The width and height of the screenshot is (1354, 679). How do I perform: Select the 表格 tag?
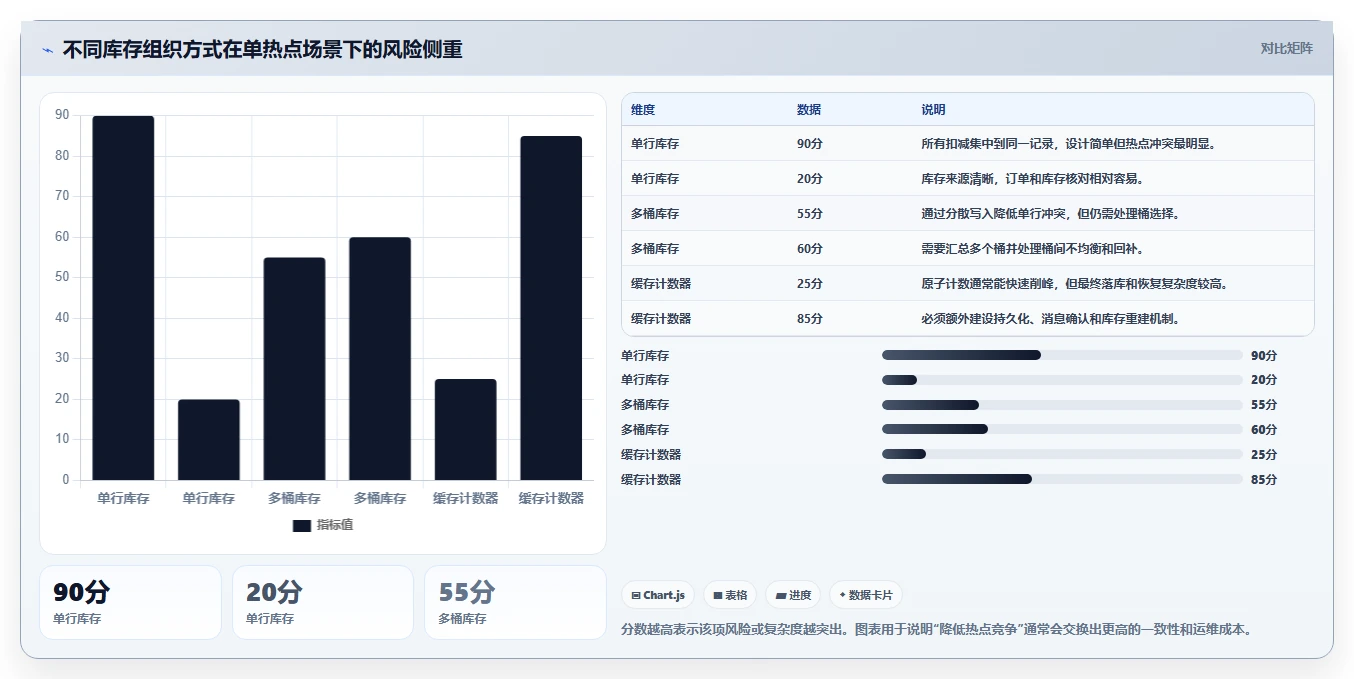point(730,595)
